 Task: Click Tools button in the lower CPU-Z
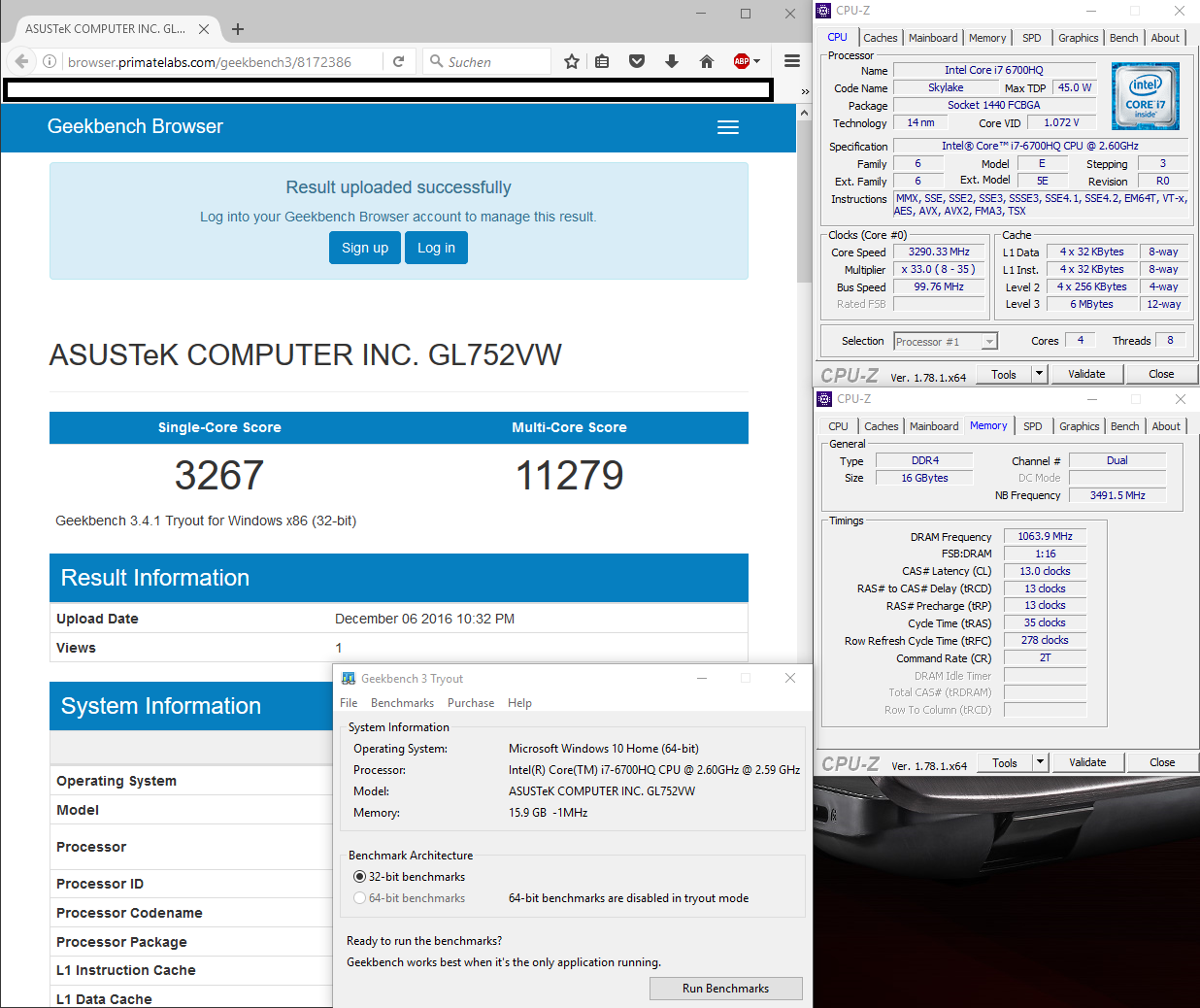pos(1005,762)
